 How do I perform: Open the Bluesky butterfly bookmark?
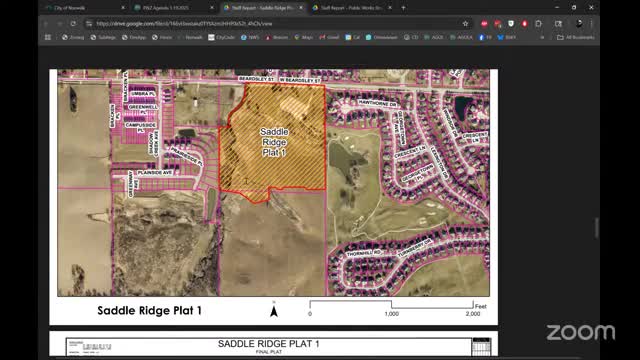pyautogui.click(x=507, y=37)
